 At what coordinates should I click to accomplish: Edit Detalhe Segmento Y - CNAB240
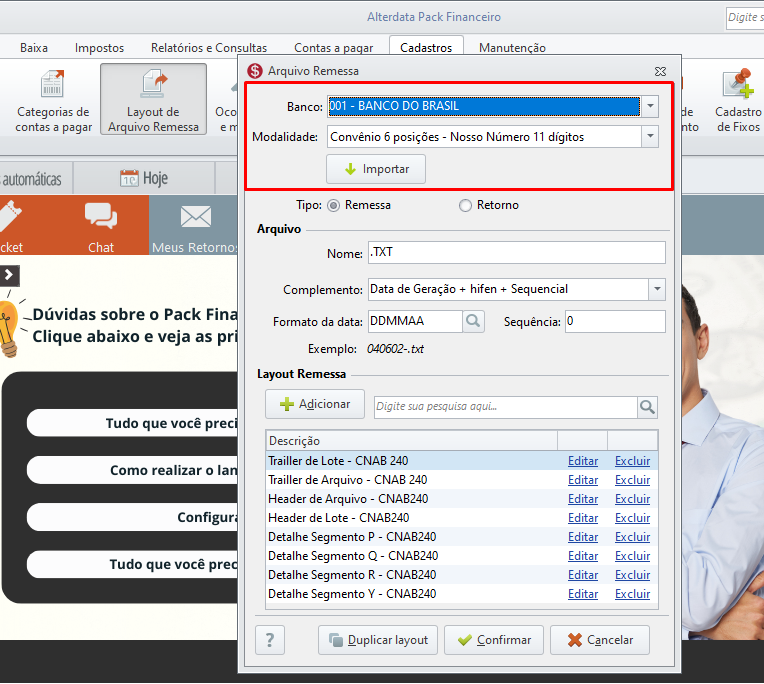[583, 594]
